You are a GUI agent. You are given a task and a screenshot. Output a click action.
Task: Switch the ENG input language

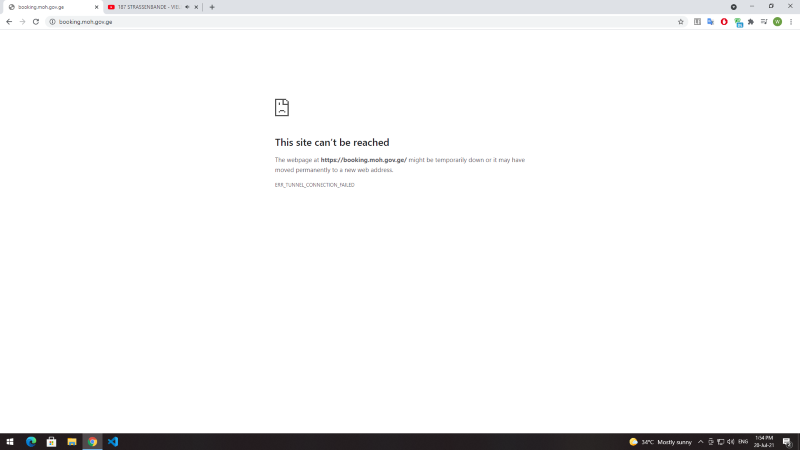point(743,442)
